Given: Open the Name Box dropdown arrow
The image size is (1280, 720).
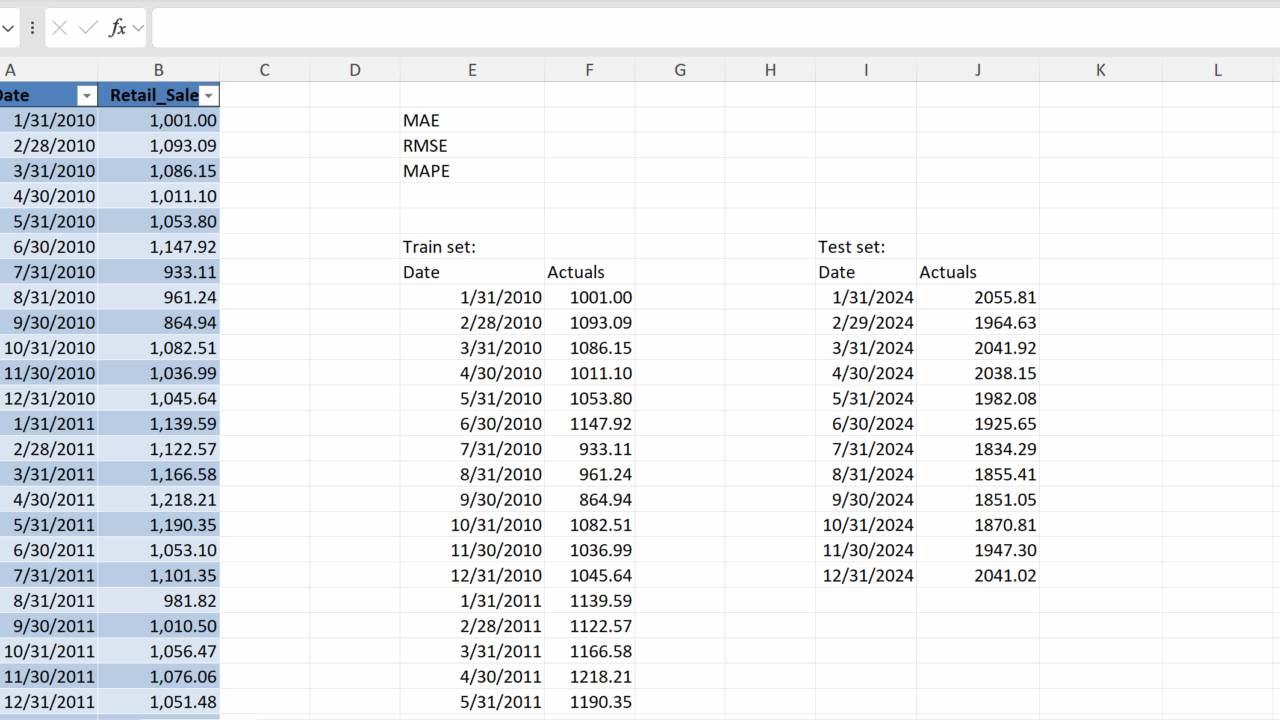Looking at the screenshot, I should click(8, 28).
